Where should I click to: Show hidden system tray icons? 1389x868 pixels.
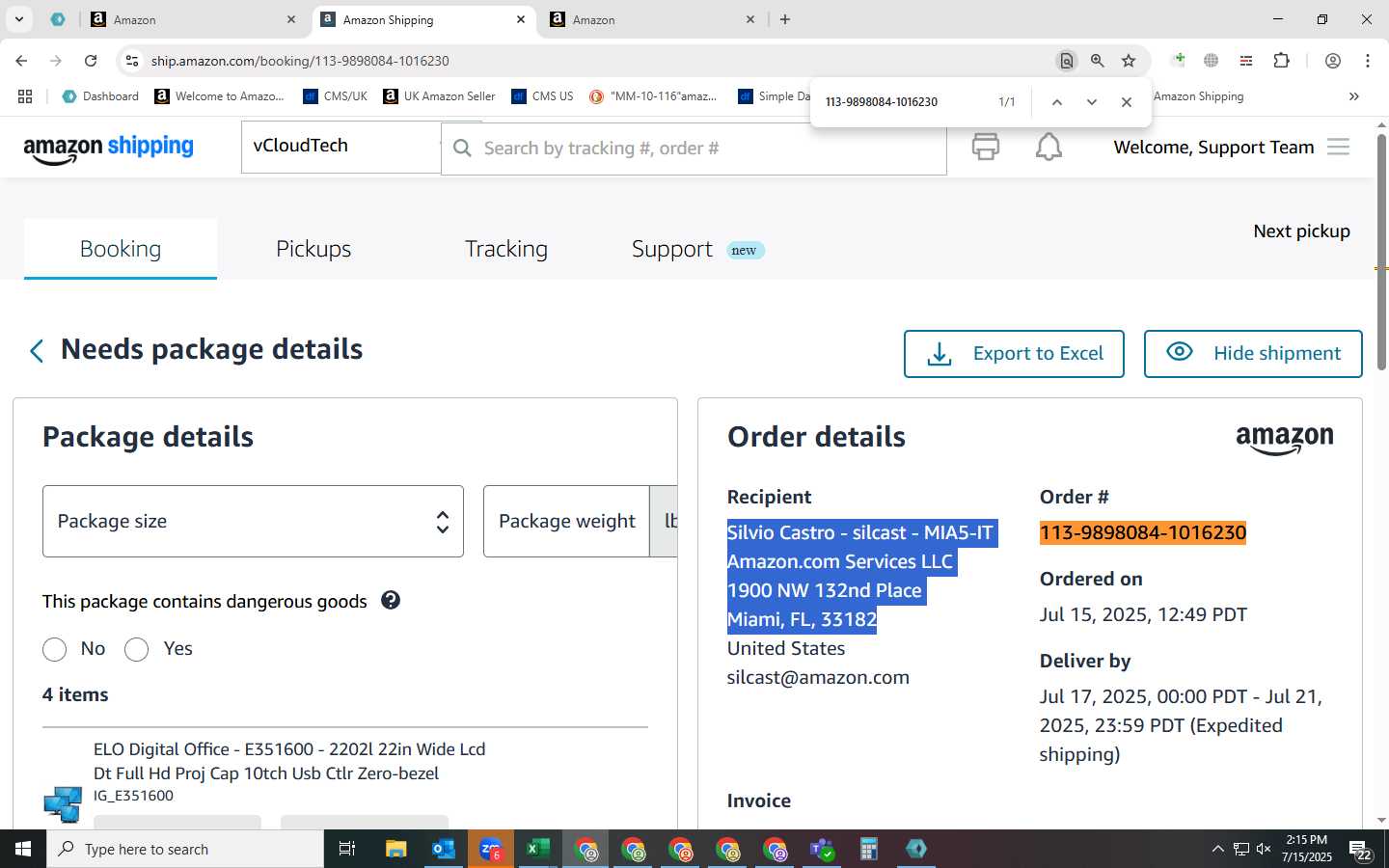(1217, 849)
